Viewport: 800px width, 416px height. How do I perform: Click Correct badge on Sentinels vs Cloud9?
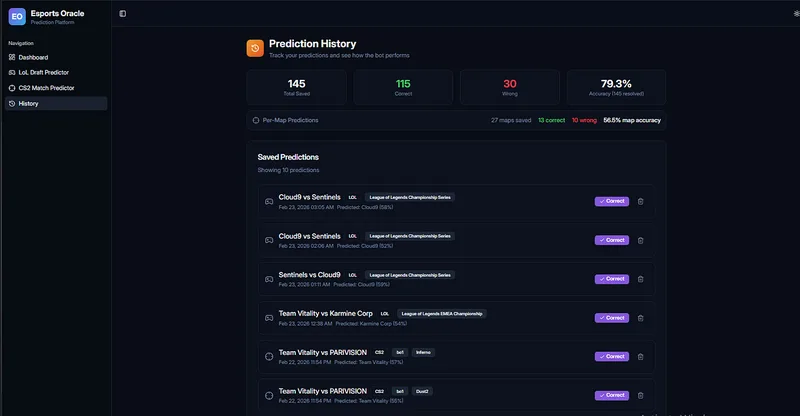click(x=612, y=279)
